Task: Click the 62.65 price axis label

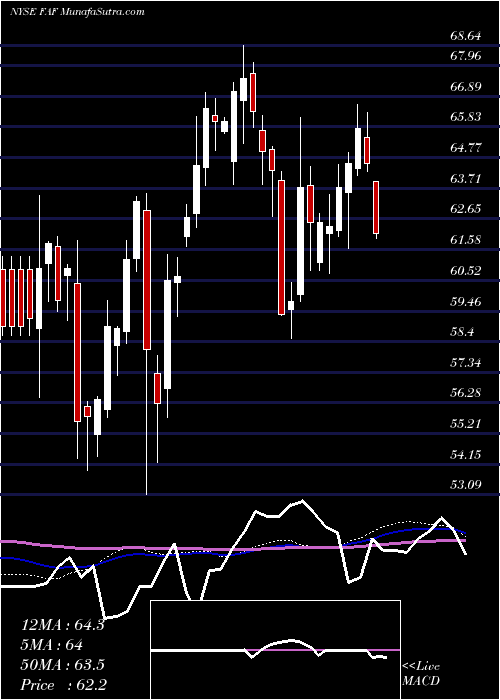Action: (x=465, y=209)
